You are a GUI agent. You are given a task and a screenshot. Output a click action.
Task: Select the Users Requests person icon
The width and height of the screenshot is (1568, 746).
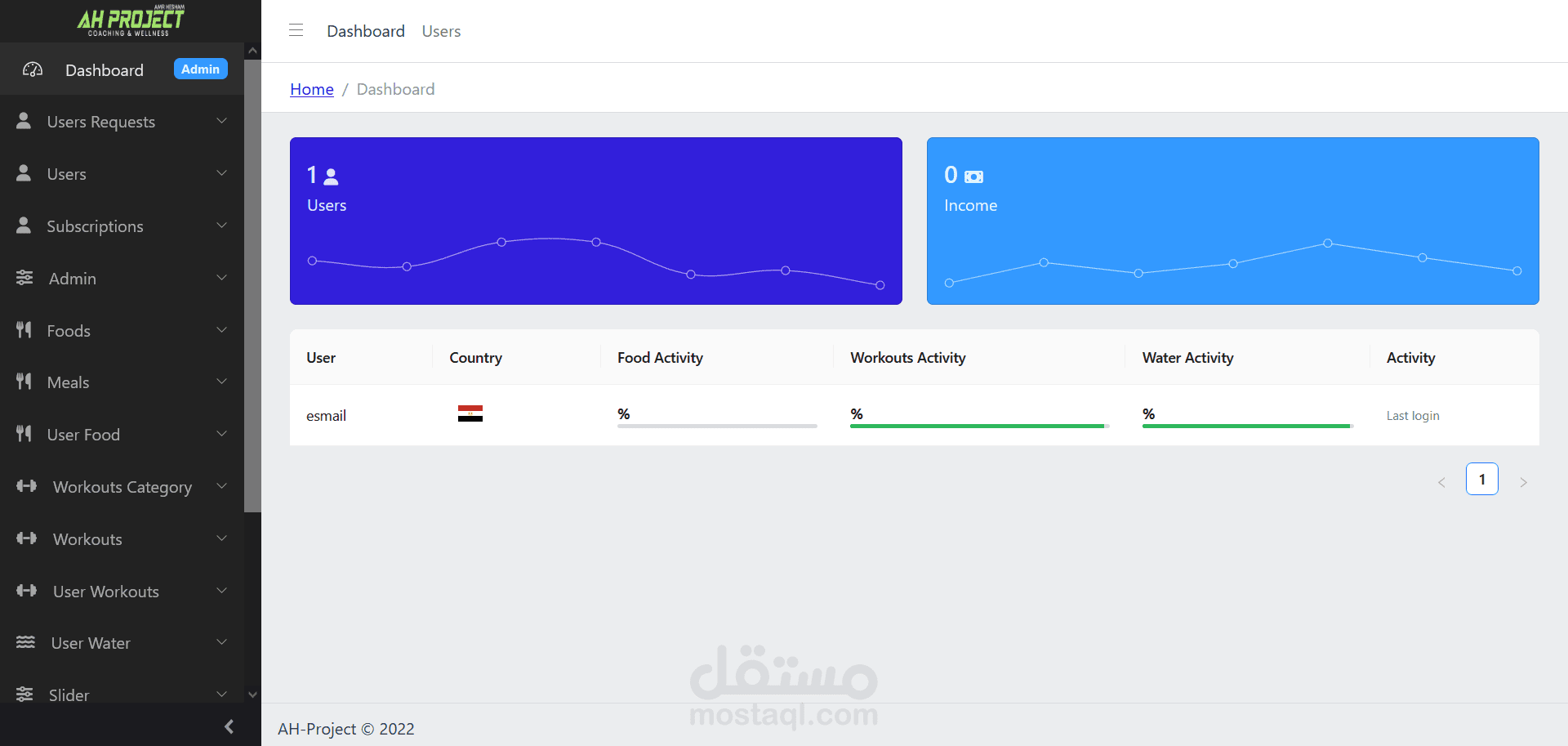pos(24,121)
